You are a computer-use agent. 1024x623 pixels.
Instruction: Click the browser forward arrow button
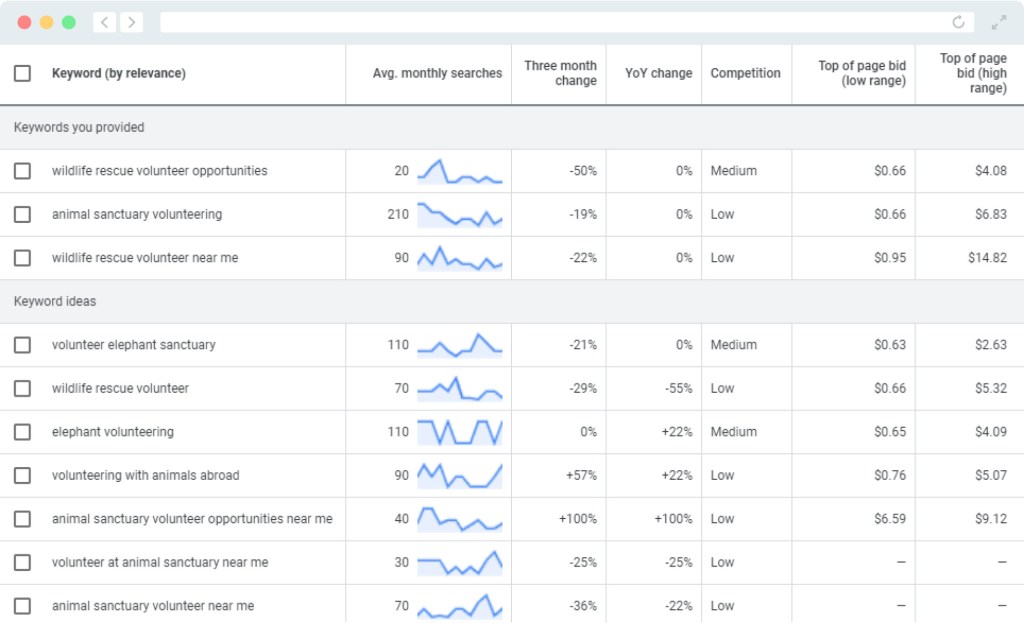(131, 22)
